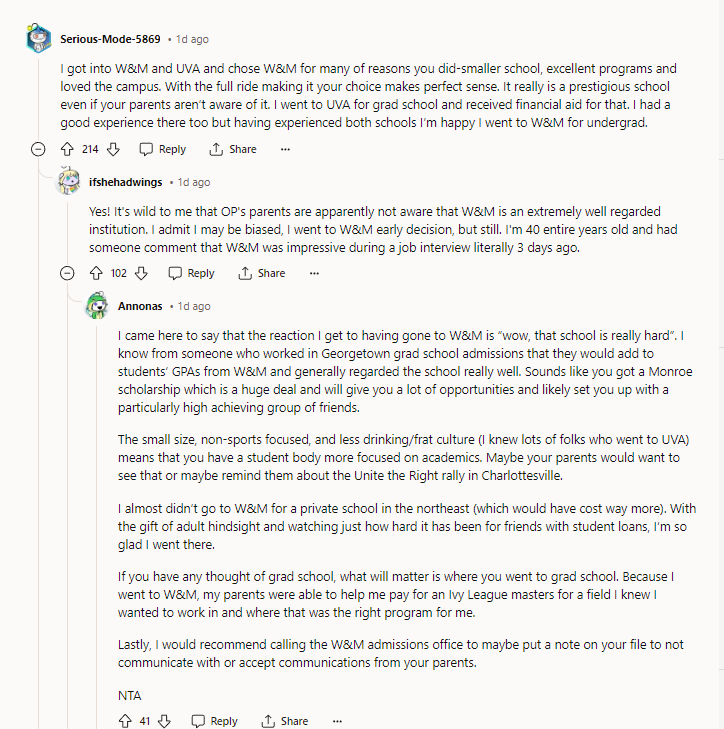The width and height of the screenshot is (724, 729).
Task: Open ifshehadwings's avatar icon
Action: (68, 182)
